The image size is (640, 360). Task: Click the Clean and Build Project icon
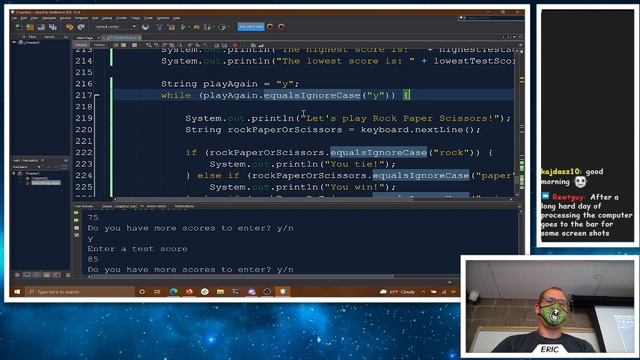171,27
